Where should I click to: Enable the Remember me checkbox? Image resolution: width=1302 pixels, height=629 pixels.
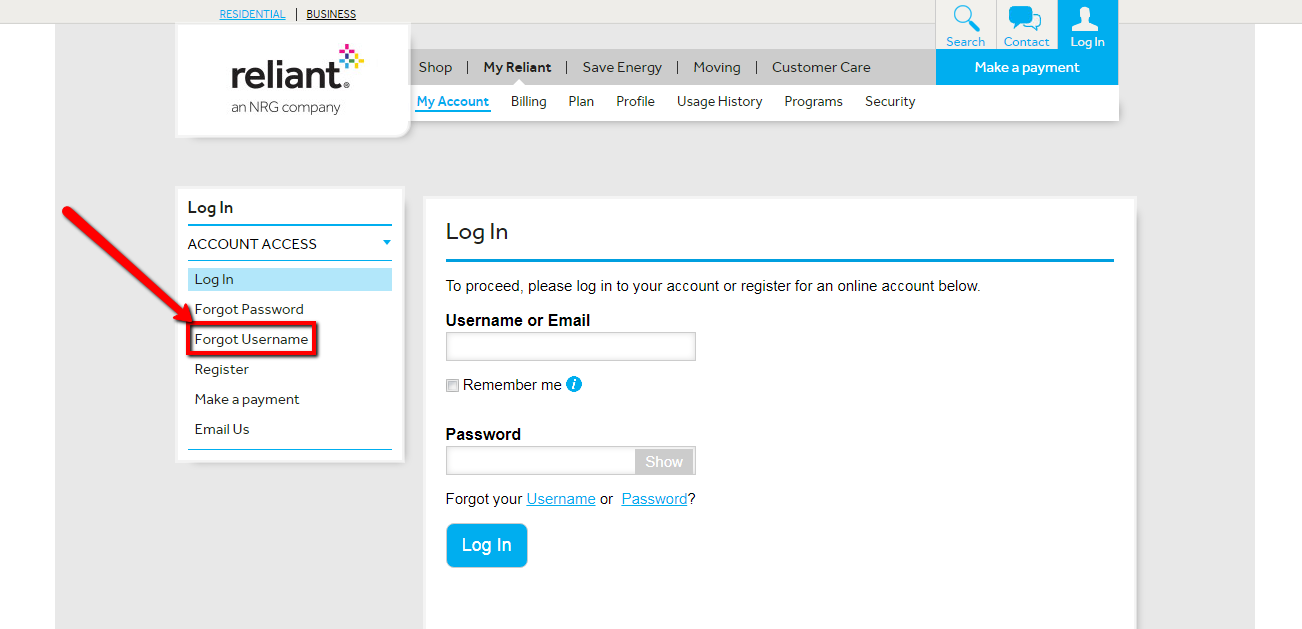[x=452, y=385]
